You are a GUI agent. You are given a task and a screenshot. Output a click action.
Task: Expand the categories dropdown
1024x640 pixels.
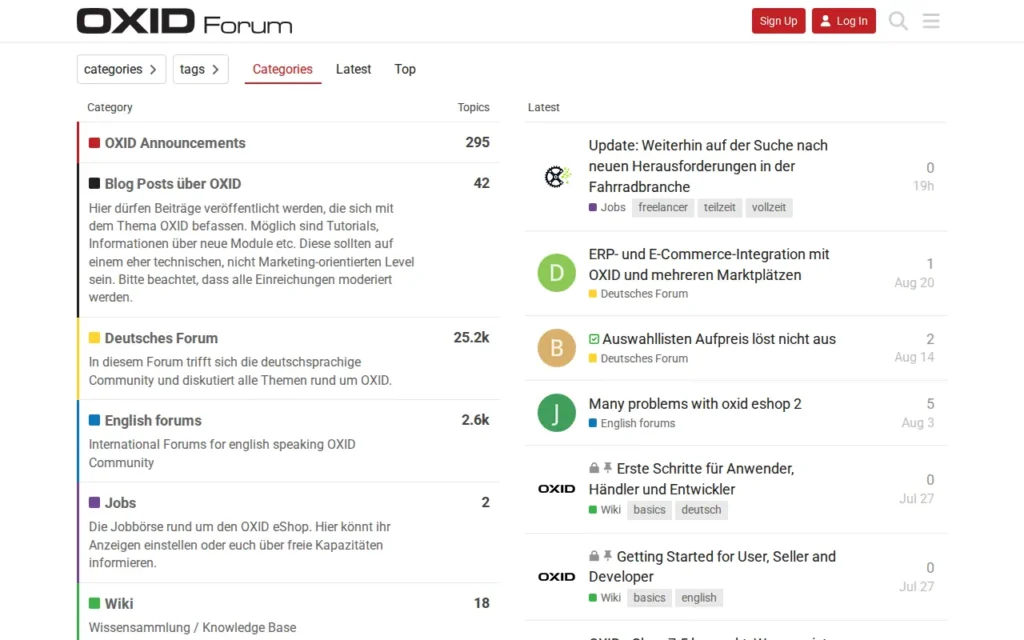(x=121, y=69)
